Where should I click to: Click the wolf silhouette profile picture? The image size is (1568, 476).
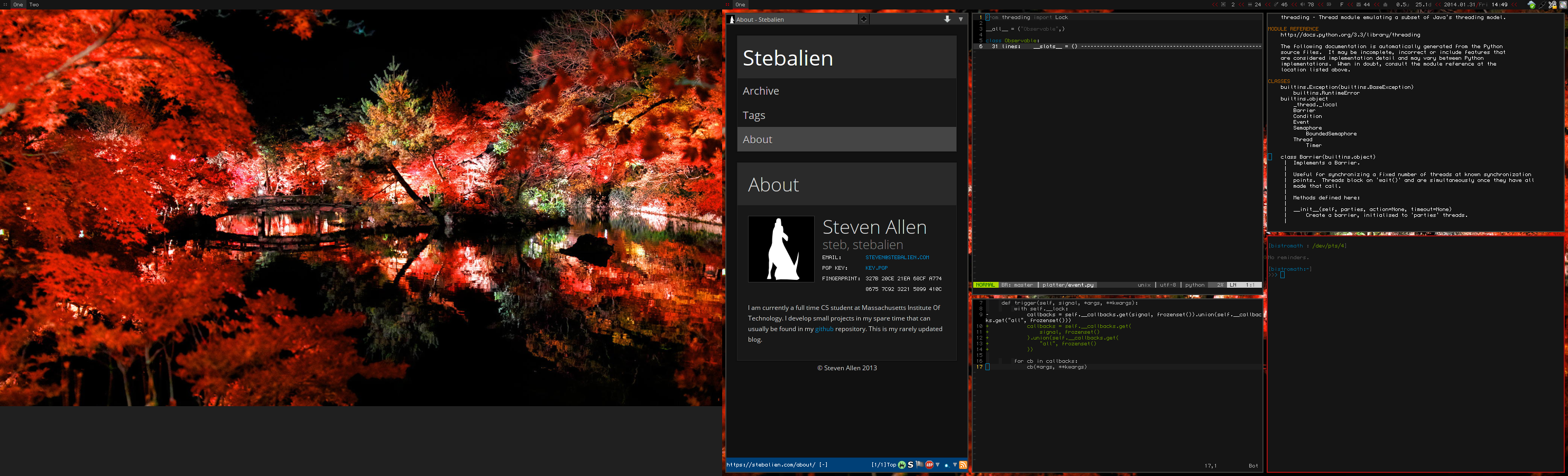(781, 249)
